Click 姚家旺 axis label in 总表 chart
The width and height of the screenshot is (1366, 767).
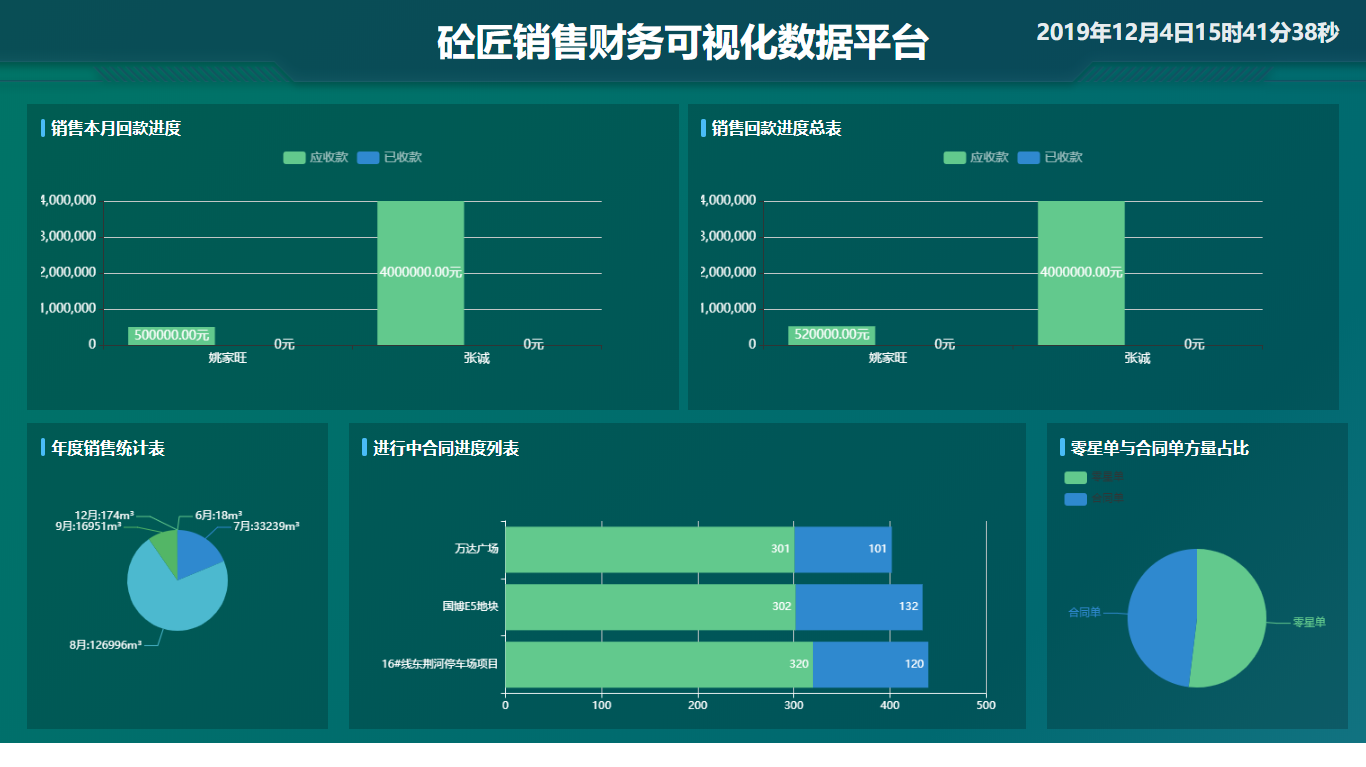point(888,358)
